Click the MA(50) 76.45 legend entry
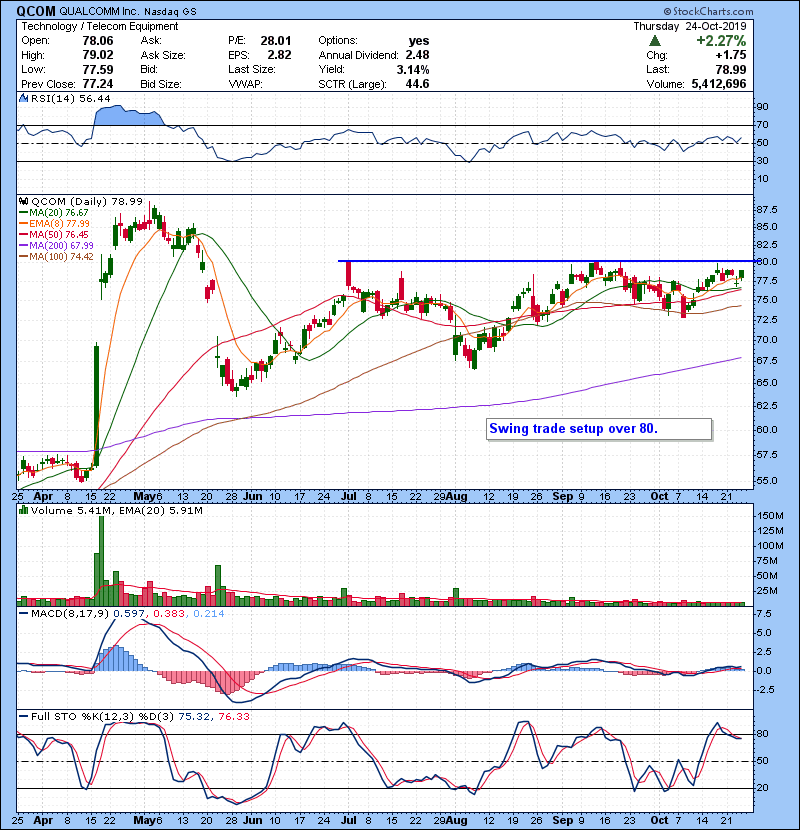The image size is (800, 830). (55, 234)
